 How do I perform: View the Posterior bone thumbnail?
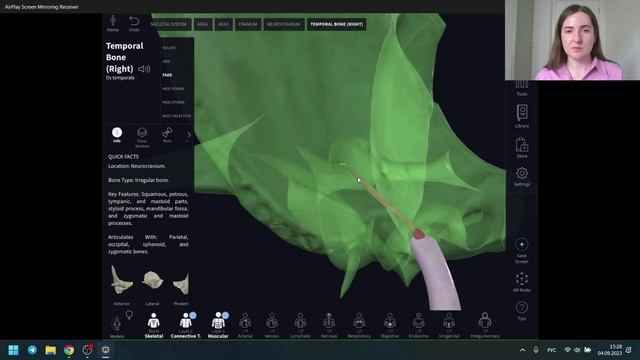181,284
